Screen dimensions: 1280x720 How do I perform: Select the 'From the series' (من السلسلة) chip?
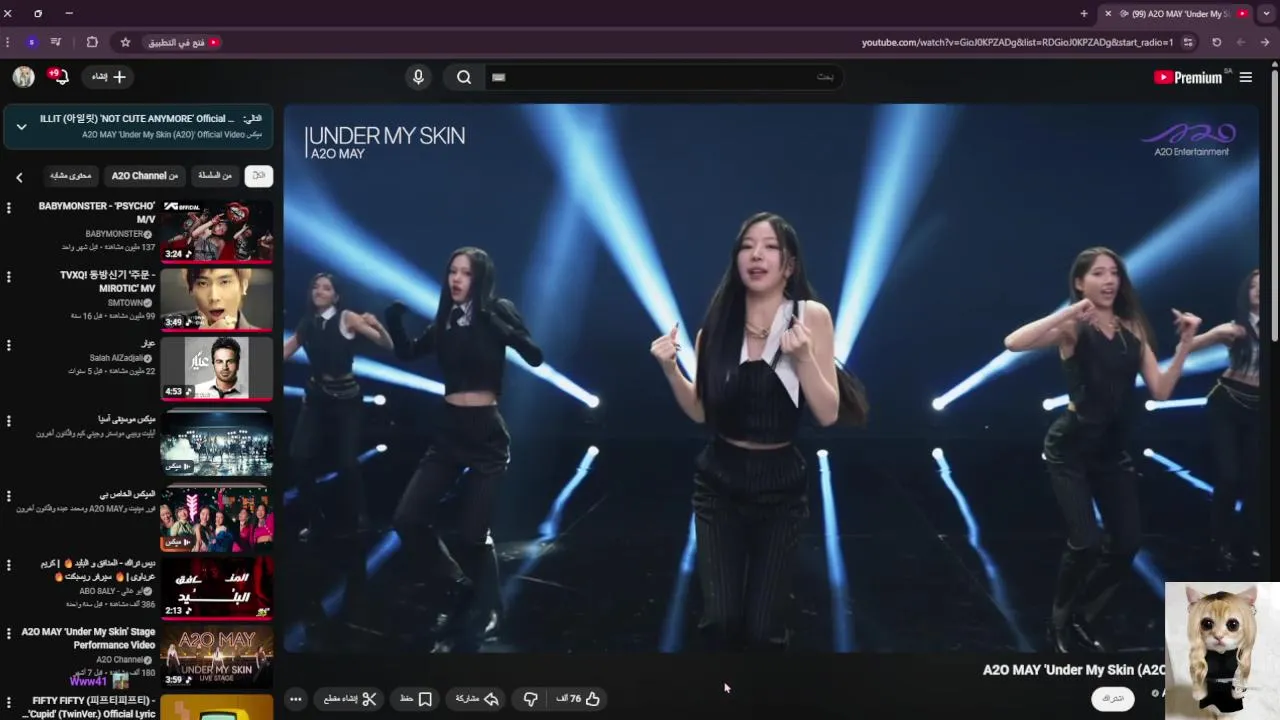click(214, 175)
